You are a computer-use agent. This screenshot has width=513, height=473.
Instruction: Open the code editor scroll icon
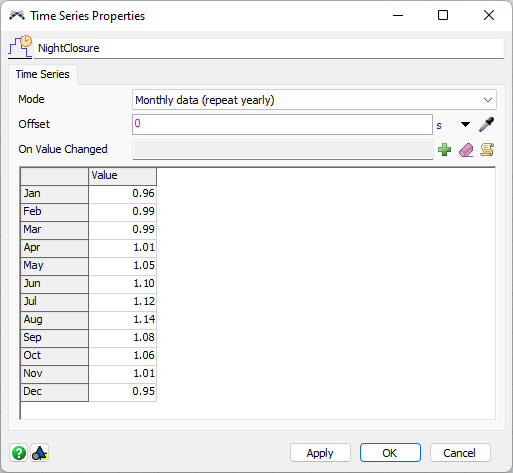487,150
